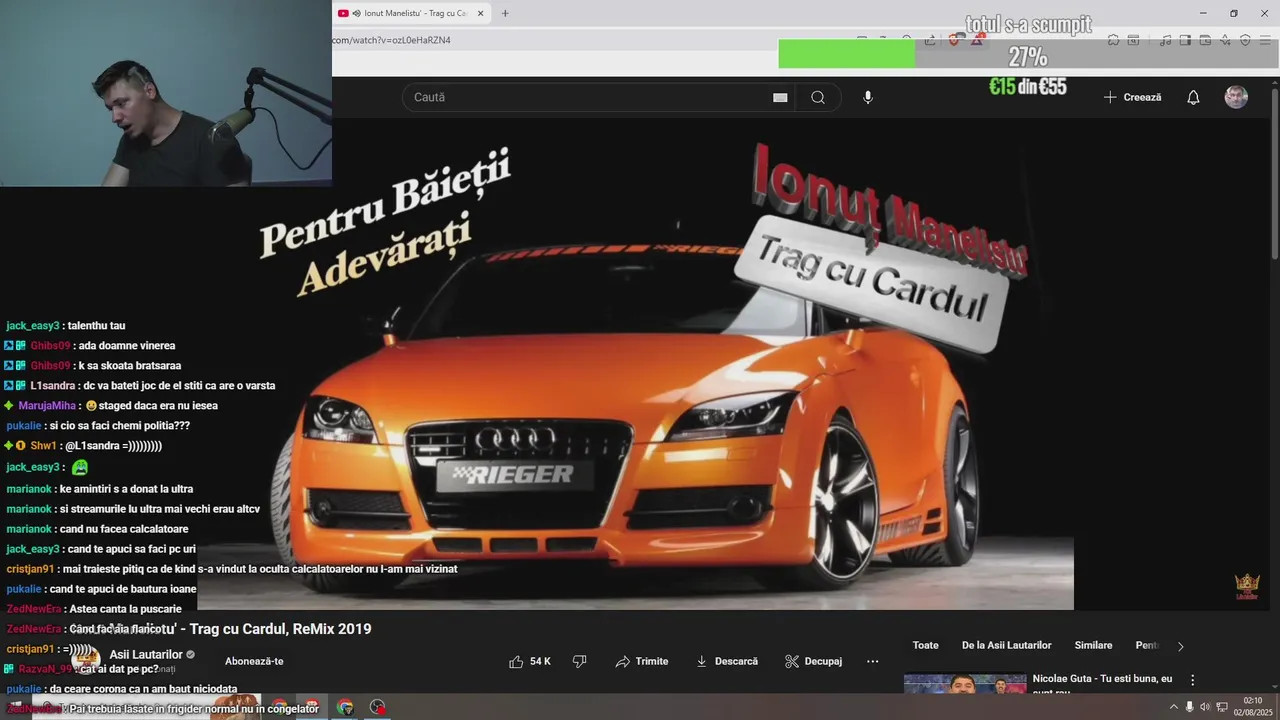Open browser extensions puzzle icon
The image size is (1280, 720).
pos(1113,40)
